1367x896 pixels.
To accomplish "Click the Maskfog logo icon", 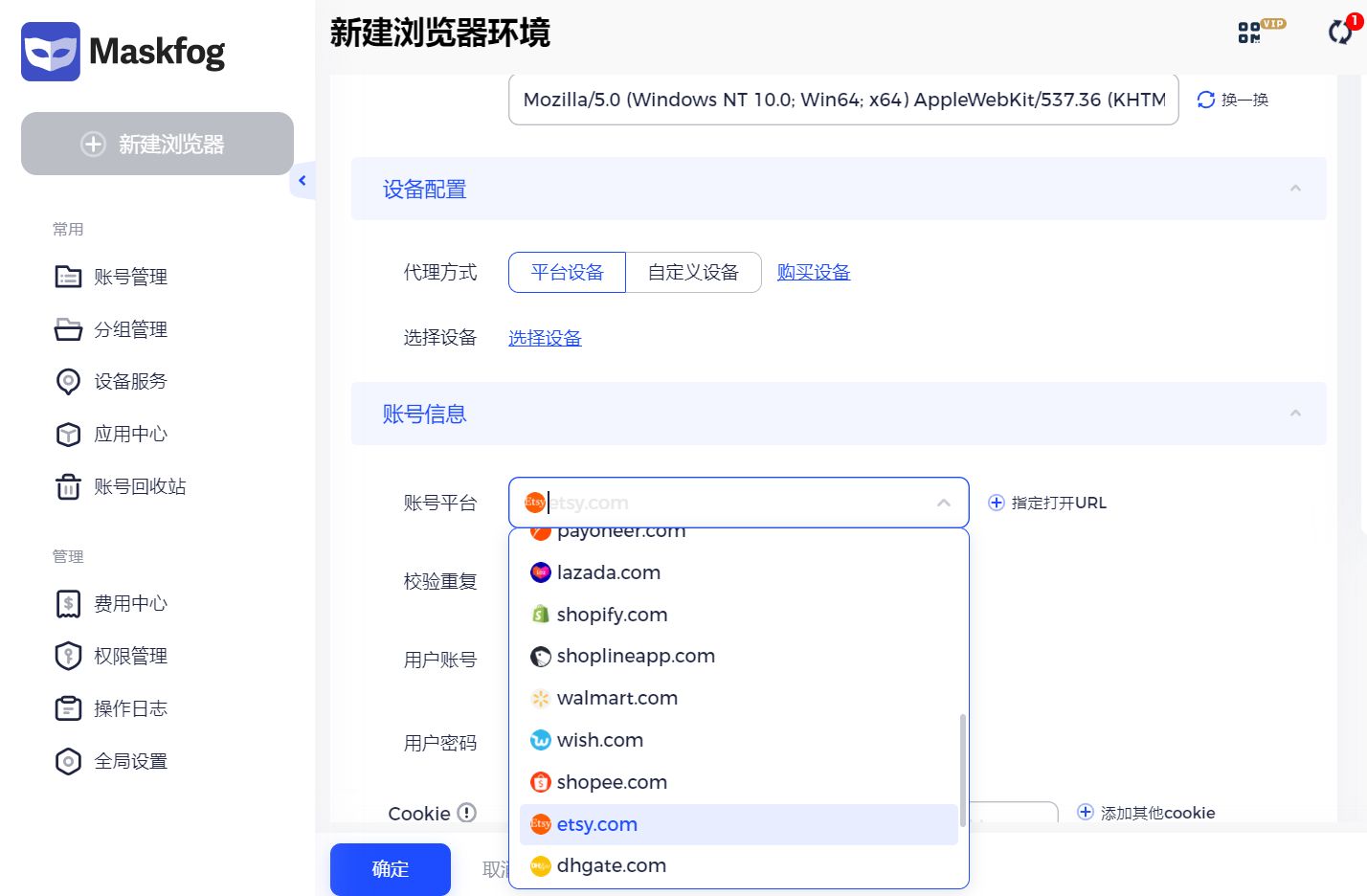I will (51, 52).
